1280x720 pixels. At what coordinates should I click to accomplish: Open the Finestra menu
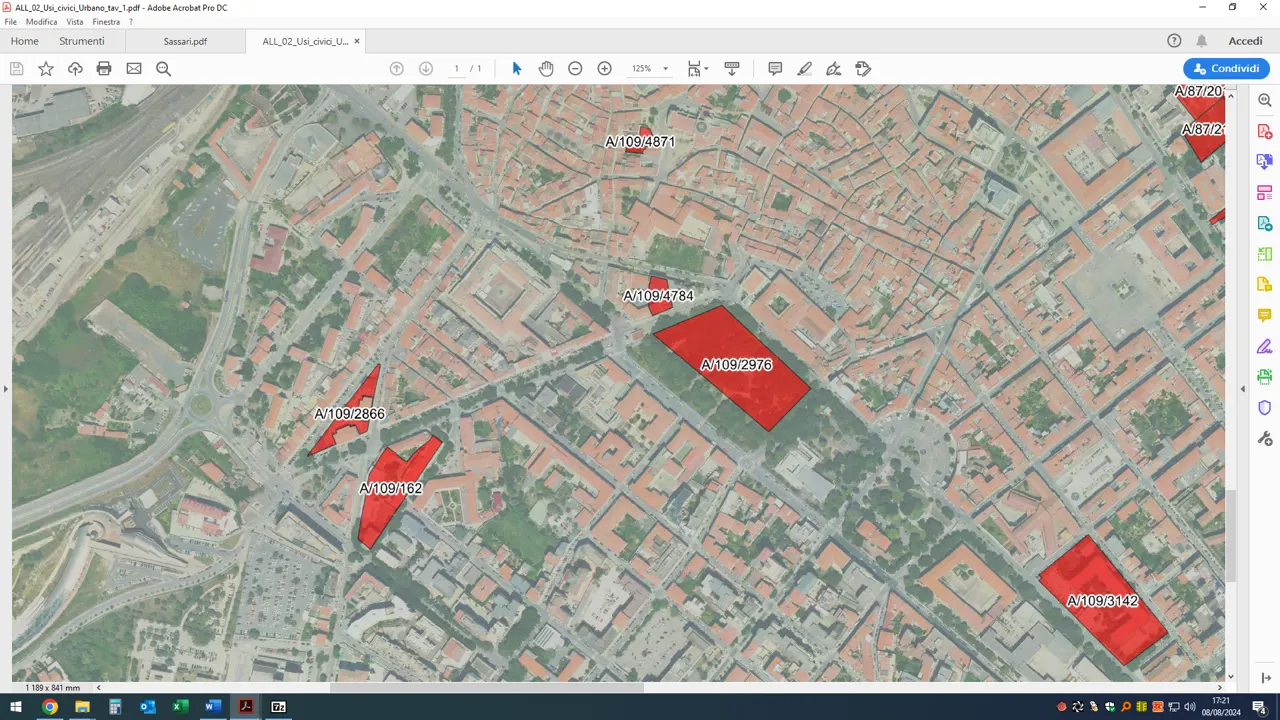click(x=106, y=22)
